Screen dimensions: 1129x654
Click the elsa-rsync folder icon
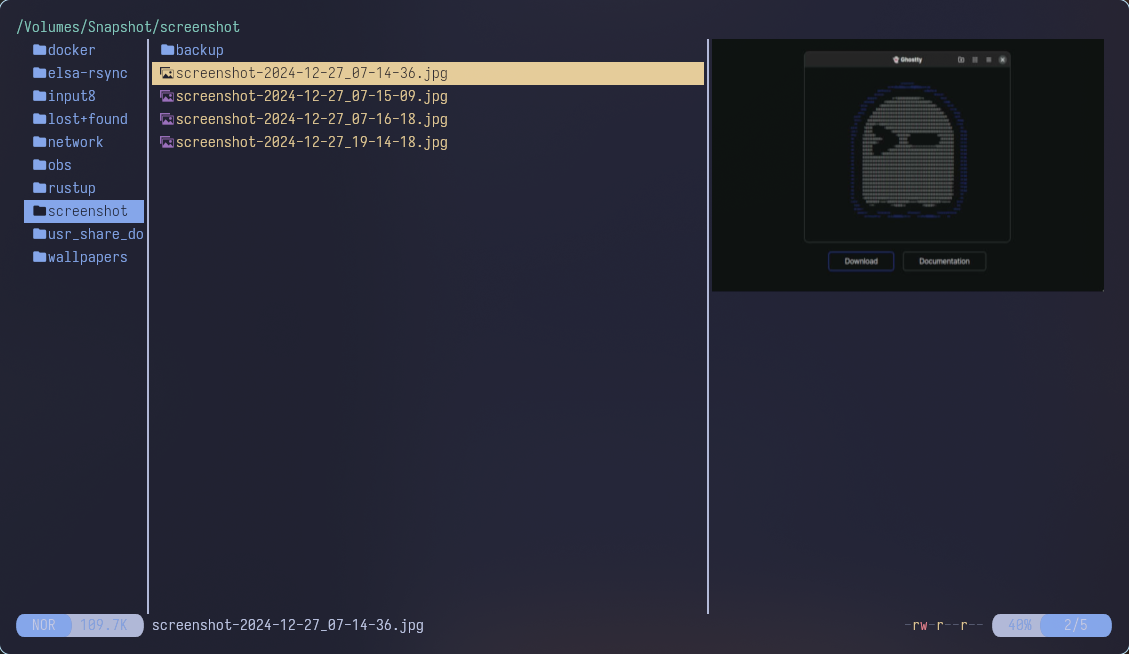pos(40,73)
